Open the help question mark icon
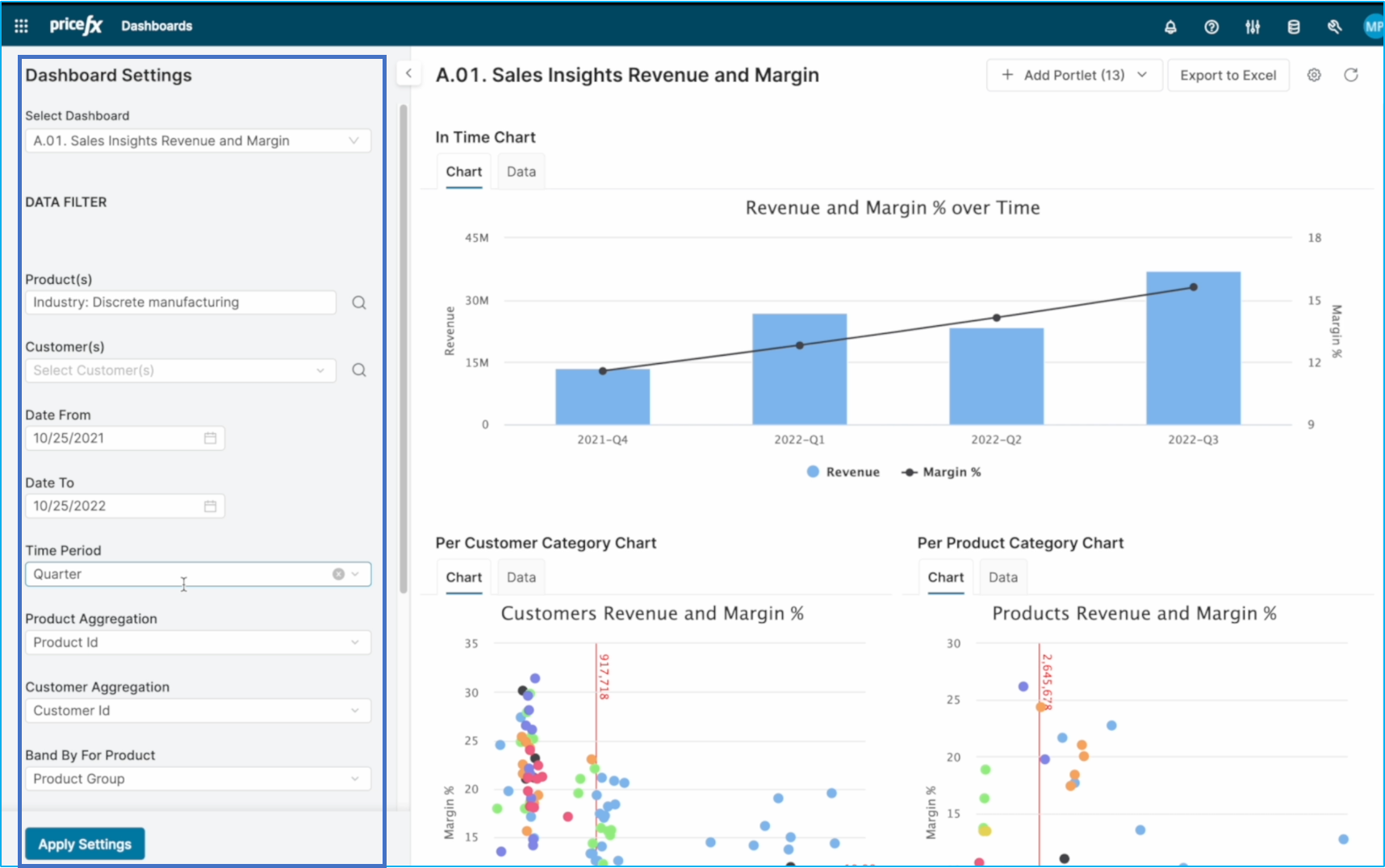This screenshot has width=1385, height=868. pyautogui.click(x=1211, y=27)
